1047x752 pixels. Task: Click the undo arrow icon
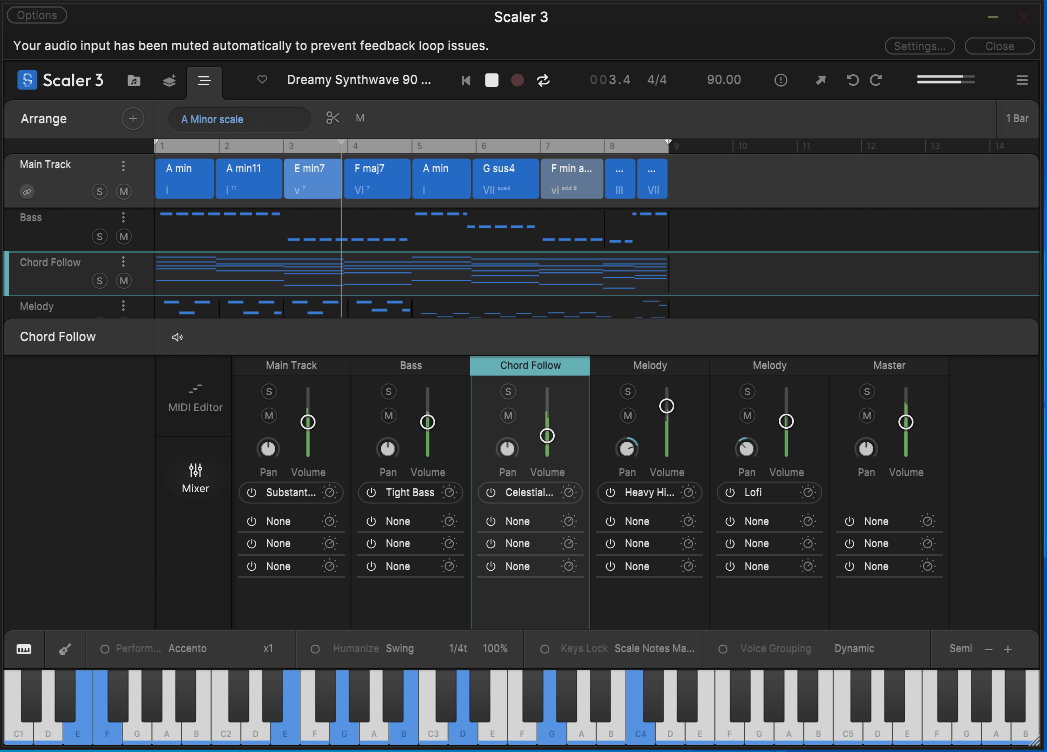(x=852, y=81)
